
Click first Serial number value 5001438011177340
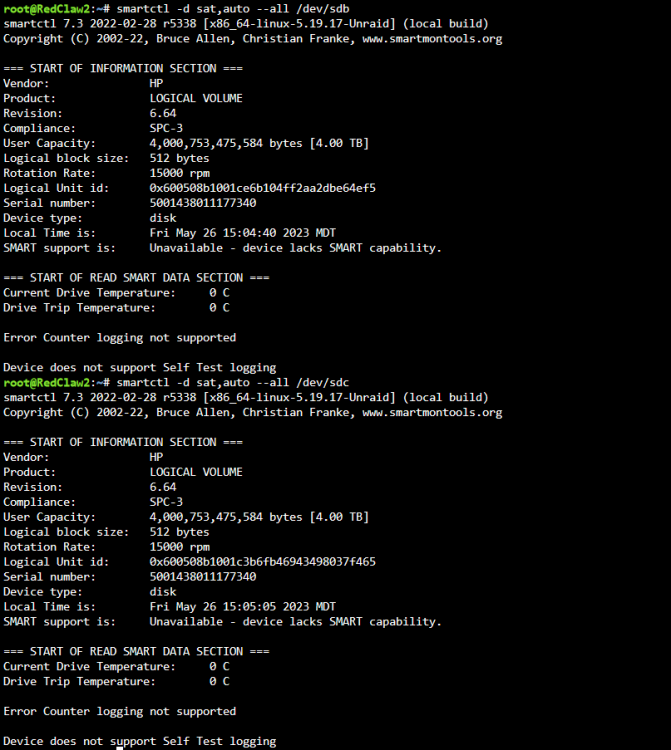coord(203,203)
